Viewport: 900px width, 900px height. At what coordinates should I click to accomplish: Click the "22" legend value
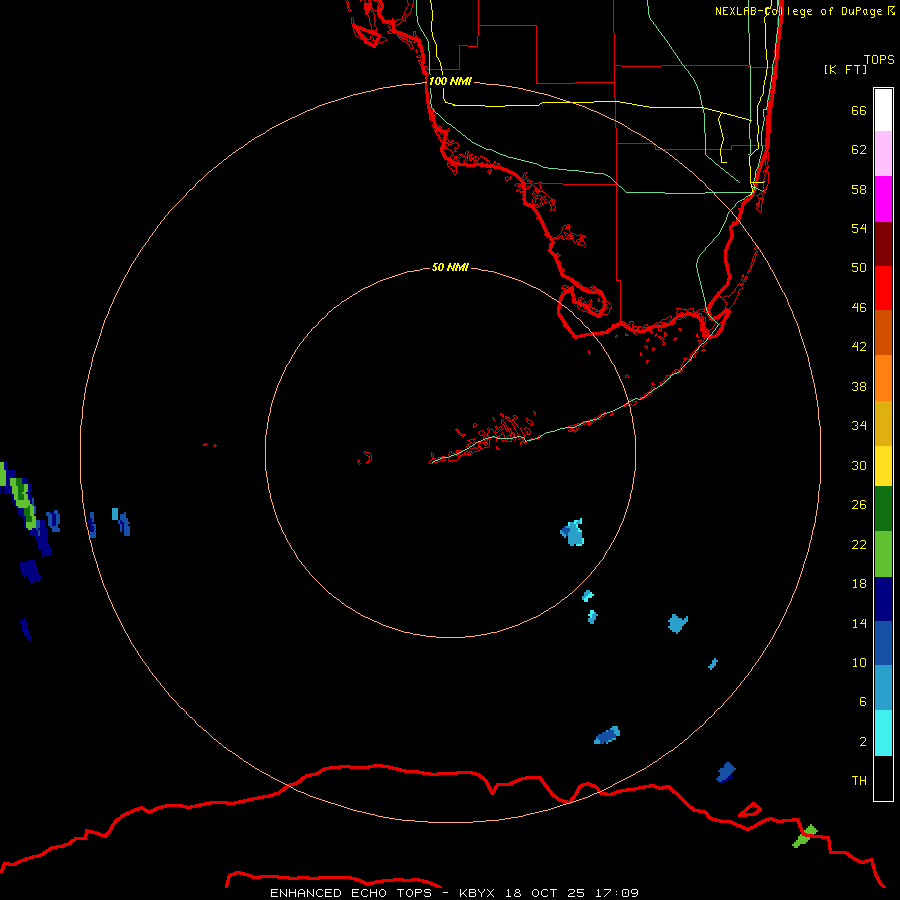[x=859, y=544]
